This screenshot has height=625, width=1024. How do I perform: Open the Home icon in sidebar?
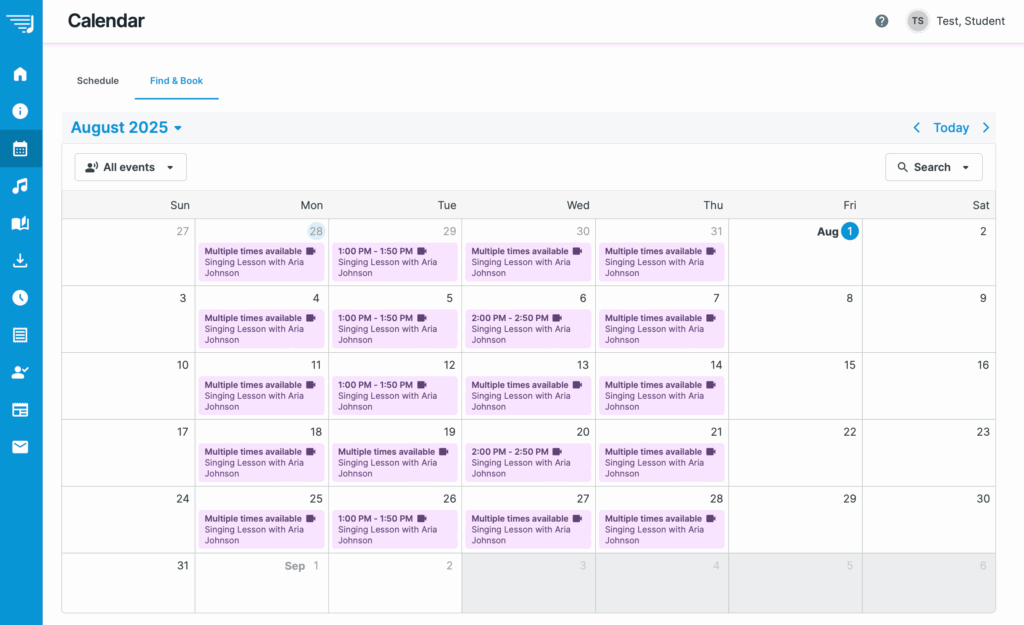[x=20, y=74]
